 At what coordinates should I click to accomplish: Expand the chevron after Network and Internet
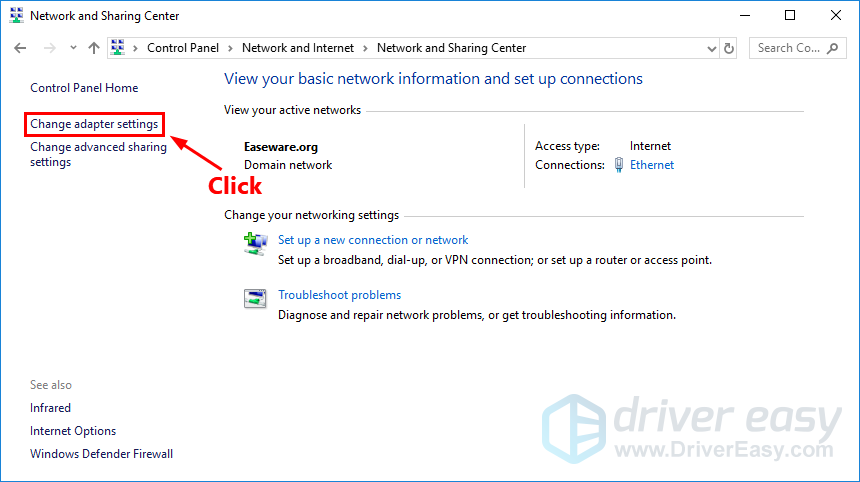coord(365,48)
